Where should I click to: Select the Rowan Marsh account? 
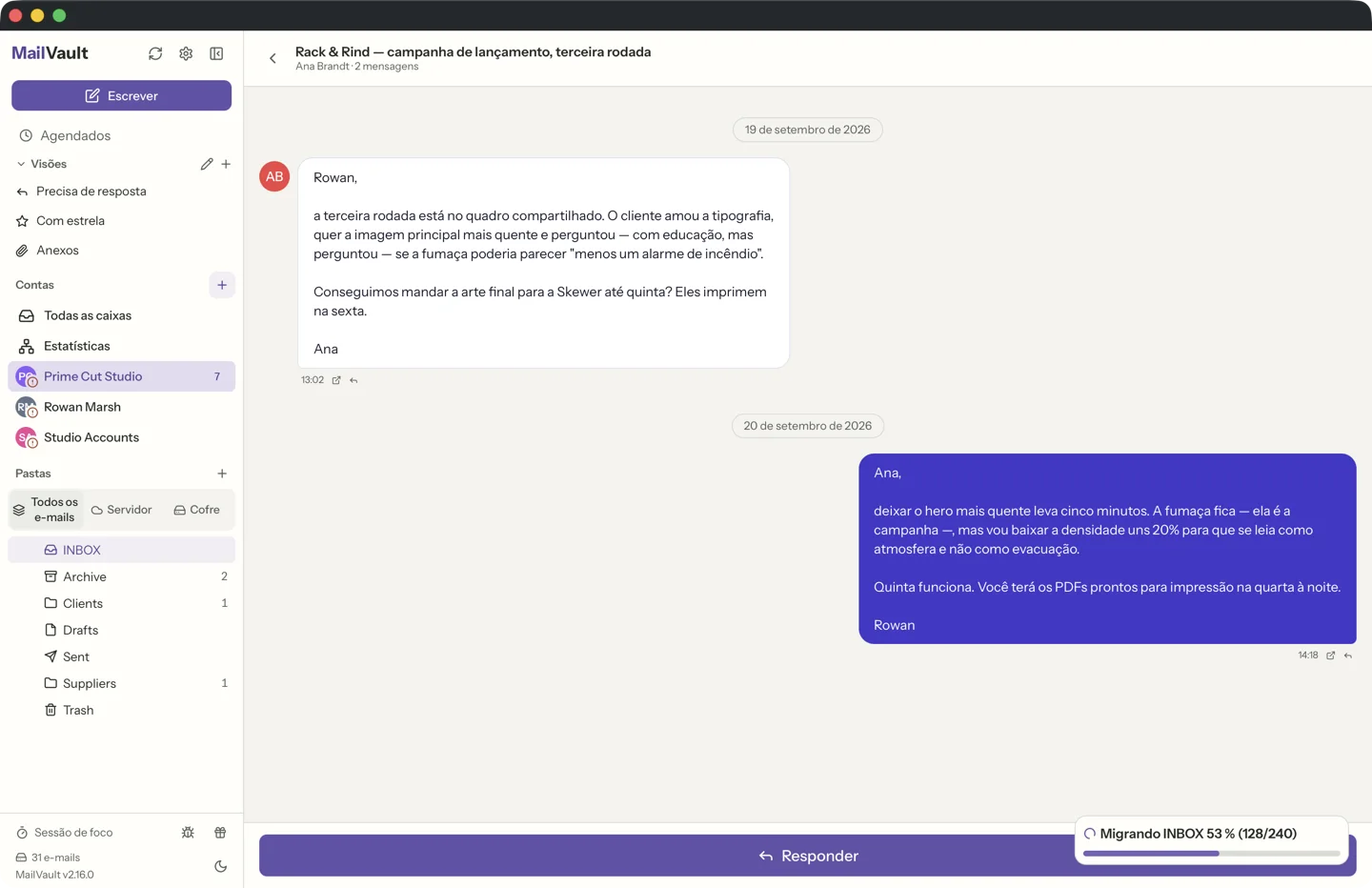(x=121, y=407)
